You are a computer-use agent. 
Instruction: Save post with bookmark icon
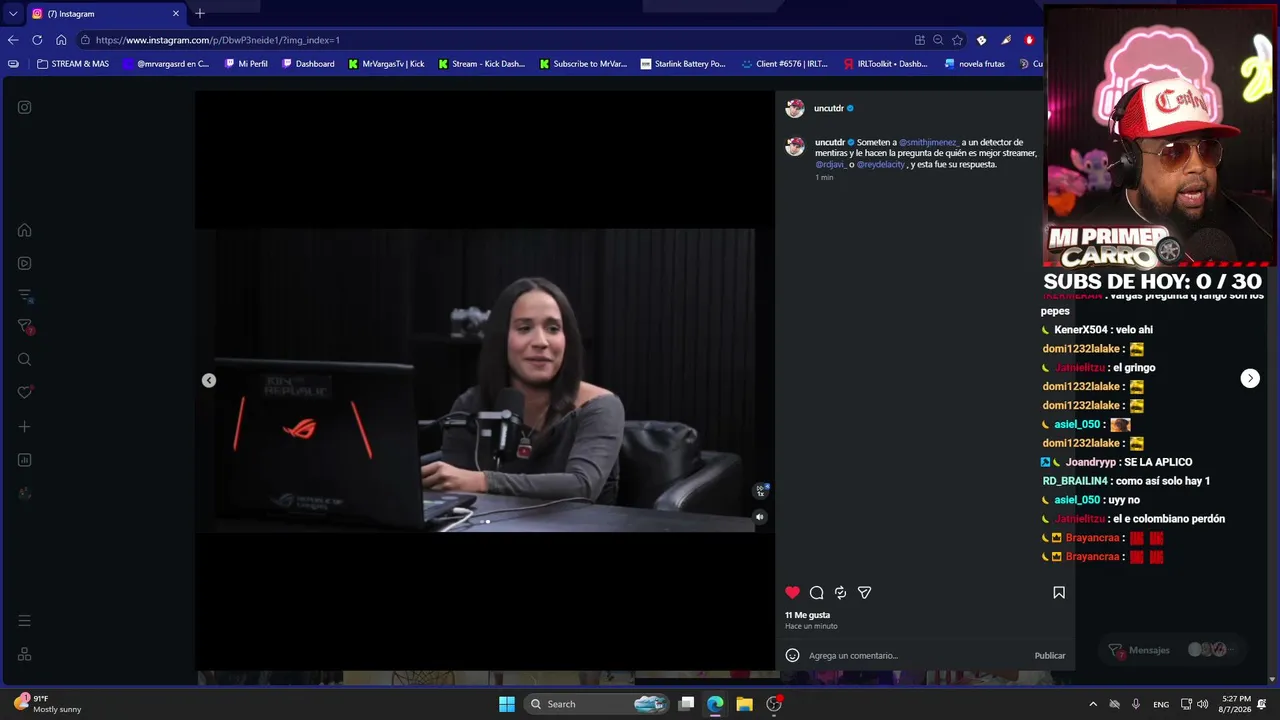(x=1059, y=592)
